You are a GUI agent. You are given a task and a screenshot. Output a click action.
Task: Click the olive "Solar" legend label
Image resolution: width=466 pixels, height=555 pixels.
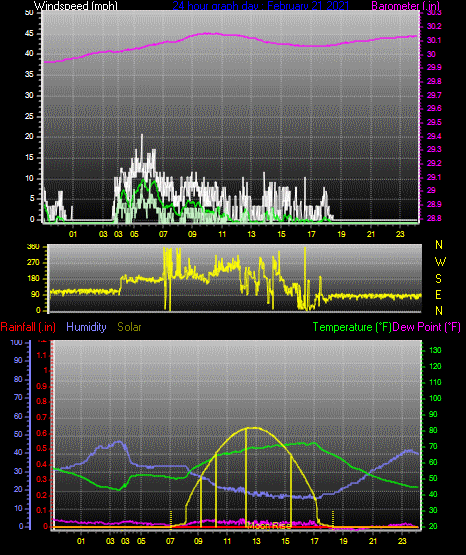point(130,327)
